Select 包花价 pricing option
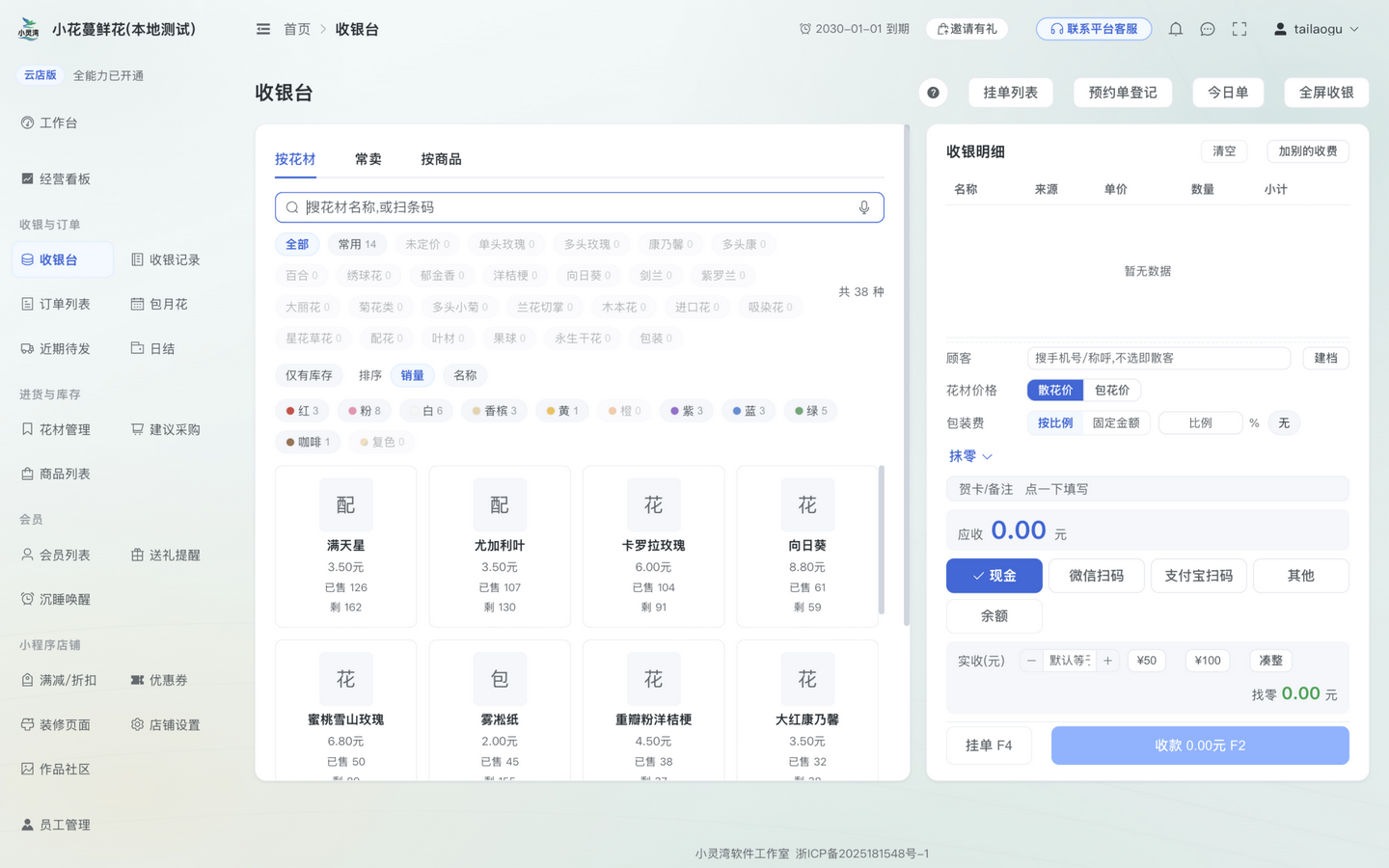This screenshot has width=1389, height=868. 1112,391
